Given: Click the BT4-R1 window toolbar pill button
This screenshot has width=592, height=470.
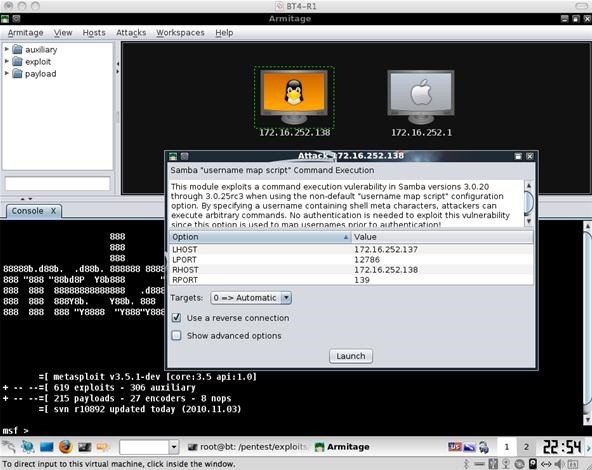Looking at the screenshot, I should (582, 6).
